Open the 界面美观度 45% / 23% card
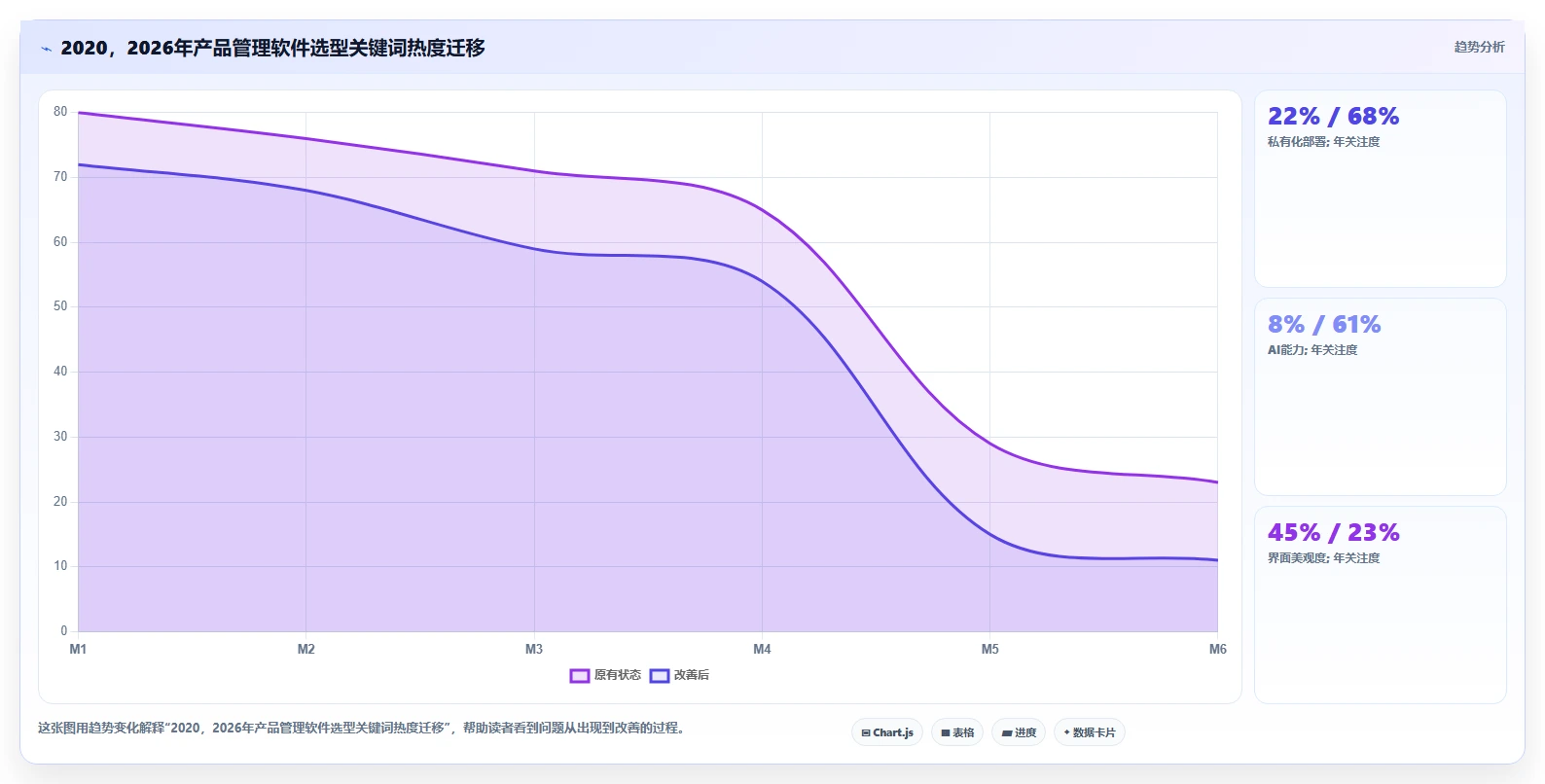This screenshot has height=784, width=1545. point(1380,605)
